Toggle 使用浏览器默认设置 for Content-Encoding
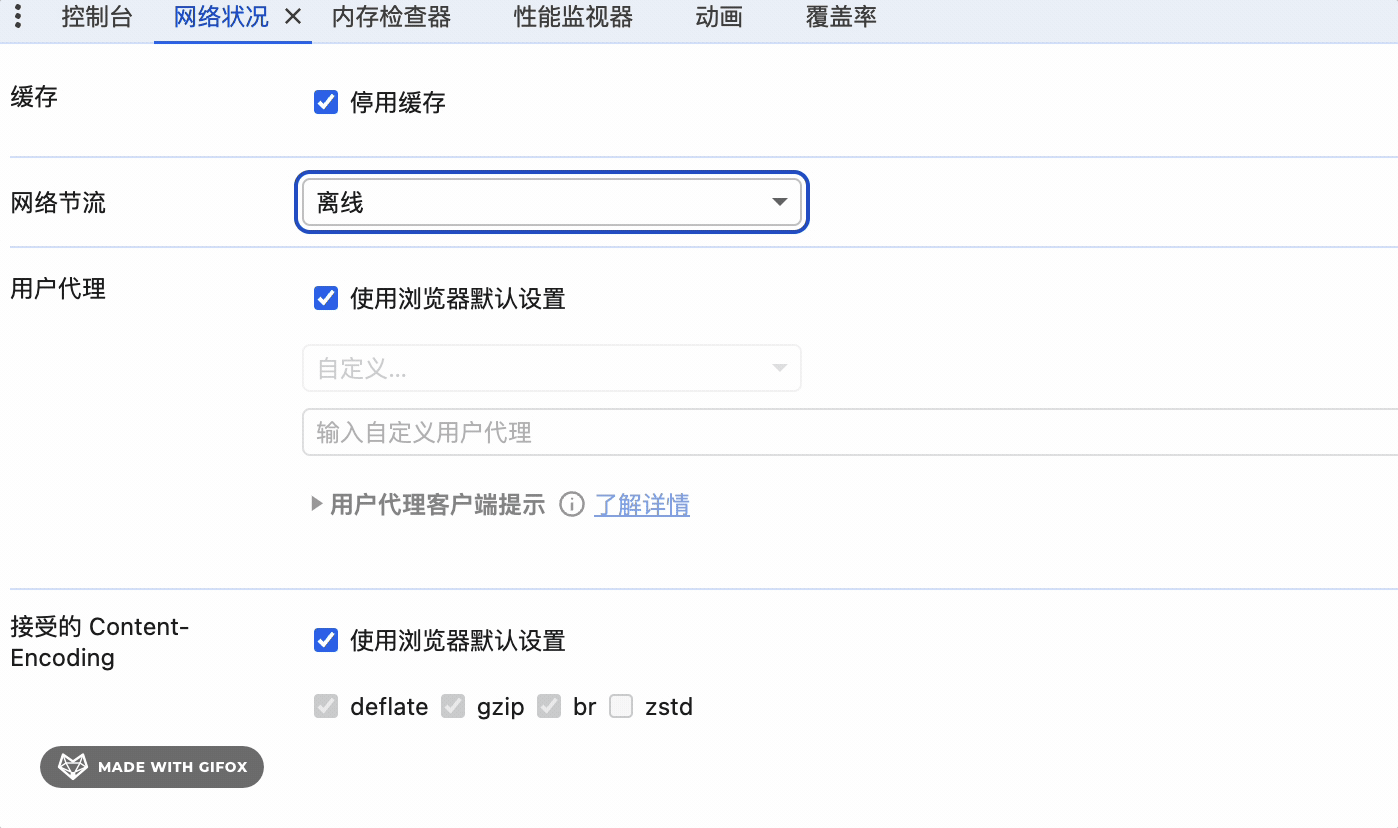This screenshot has width=1398, height=828. (x=326, y=640)
